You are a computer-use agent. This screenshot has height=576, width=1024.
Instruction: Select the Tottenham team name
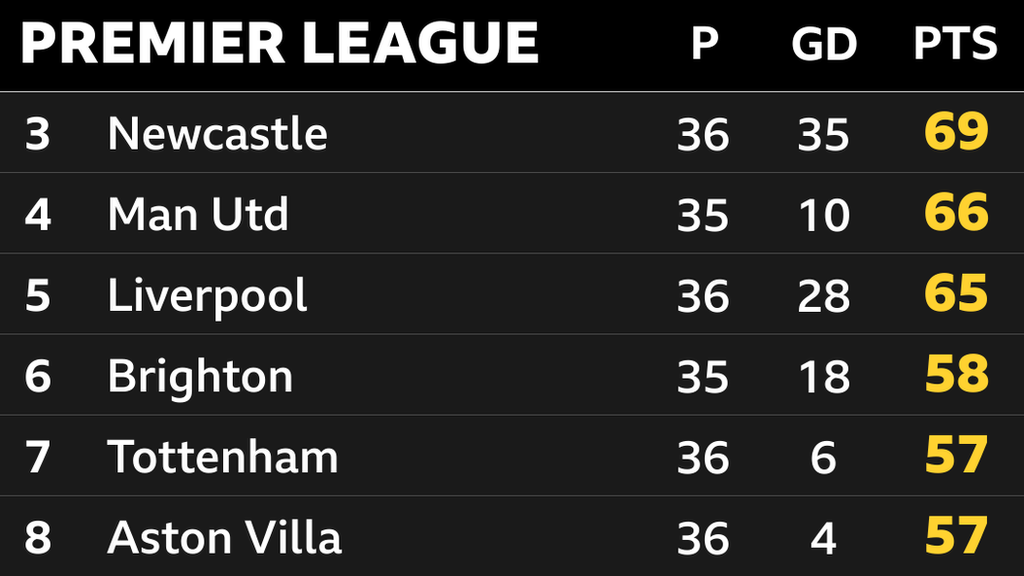tap(222, 457)
